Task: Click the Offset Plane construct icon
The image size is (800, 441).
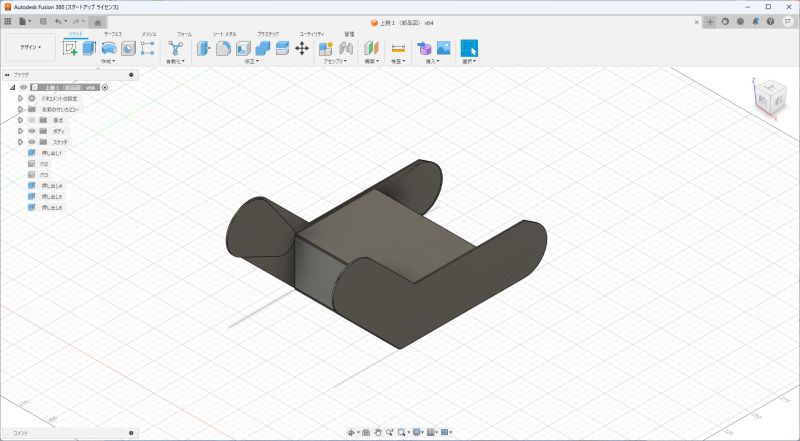Action: (372, 48)
